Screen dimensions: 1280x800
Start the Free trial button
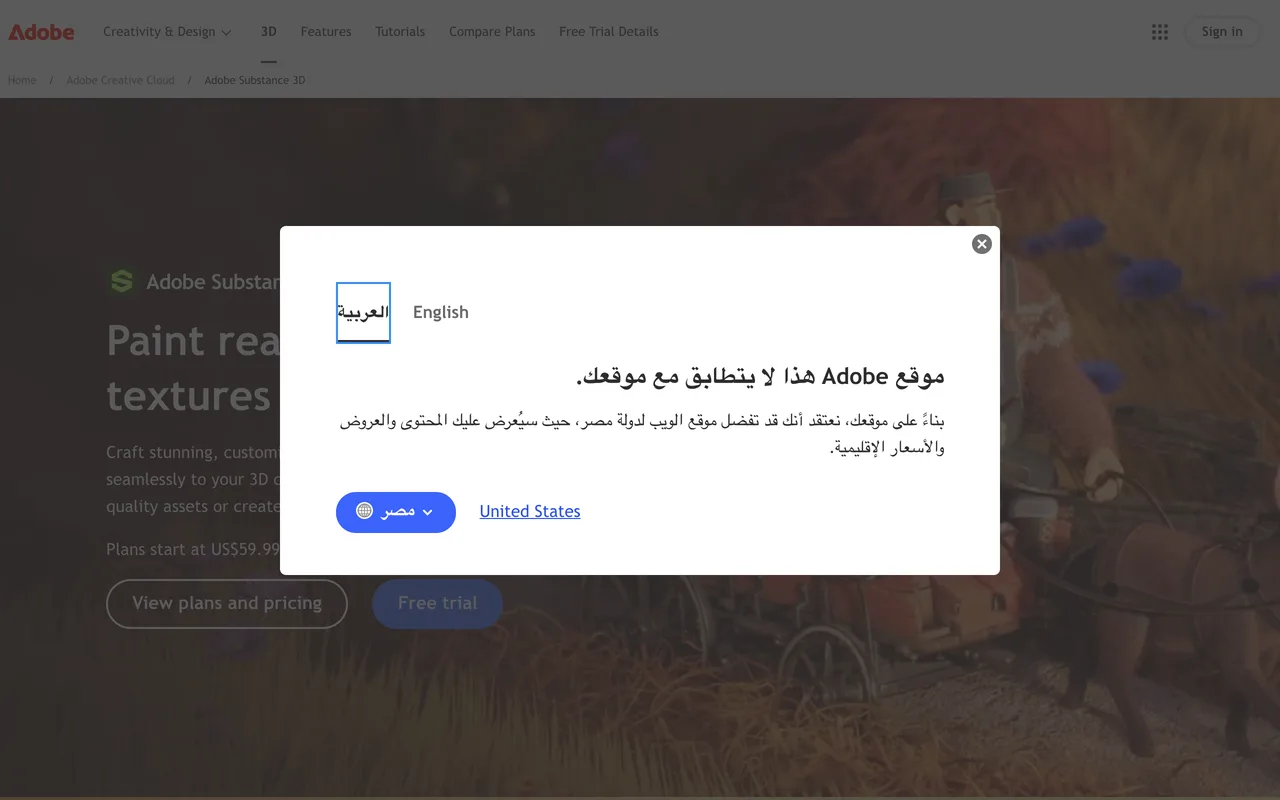[437, 603]
